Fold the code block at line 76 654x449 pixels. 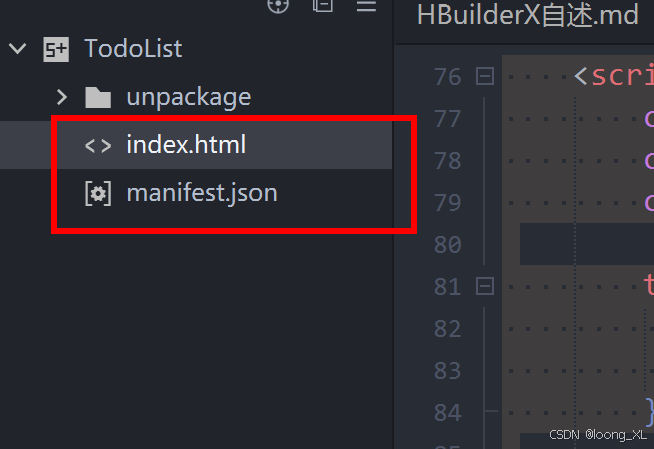point(485,76)
